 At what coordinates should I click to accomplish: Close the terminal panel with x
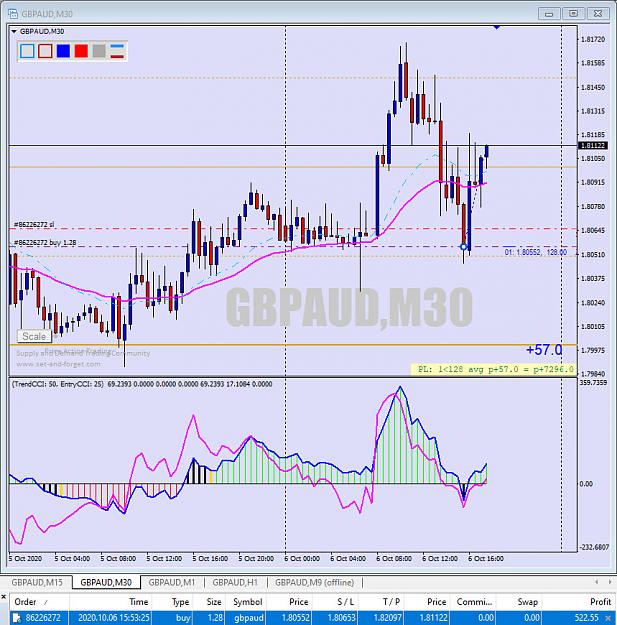(x=4, y=597)
